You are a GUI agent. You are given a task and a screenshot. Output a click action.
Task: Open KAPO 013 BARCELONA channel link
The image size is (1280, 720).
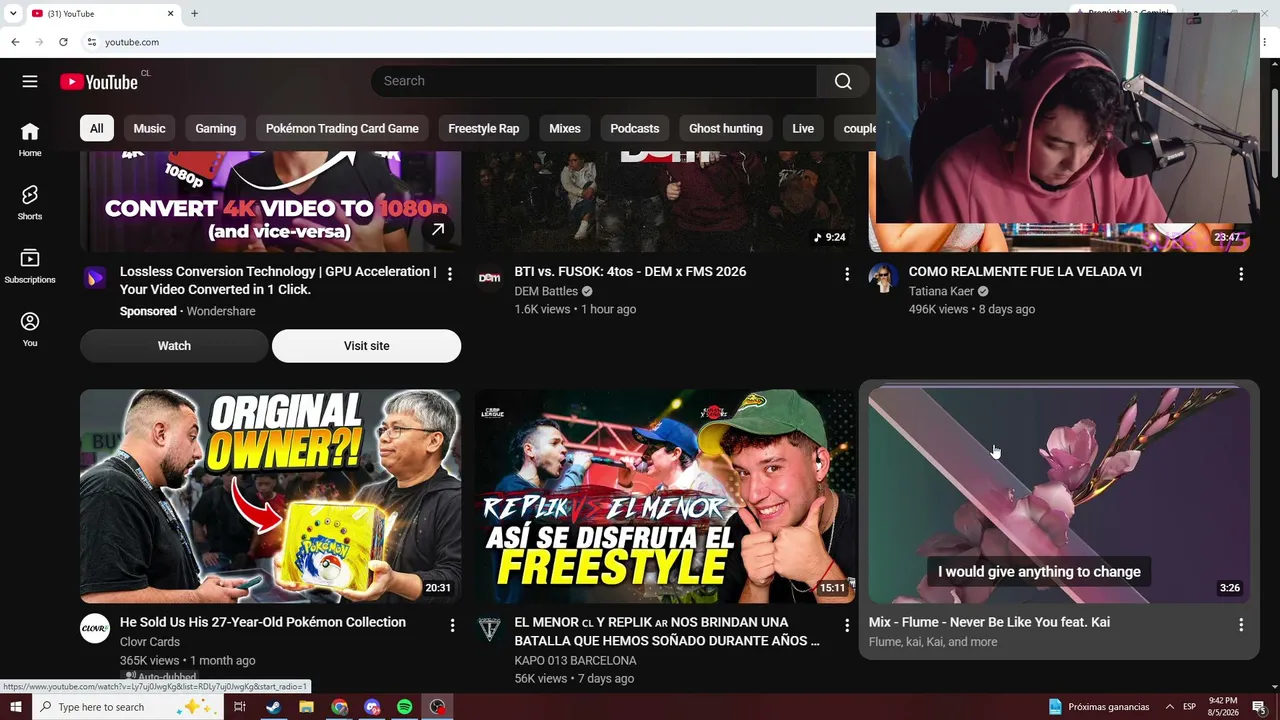[x=575, y=660]
